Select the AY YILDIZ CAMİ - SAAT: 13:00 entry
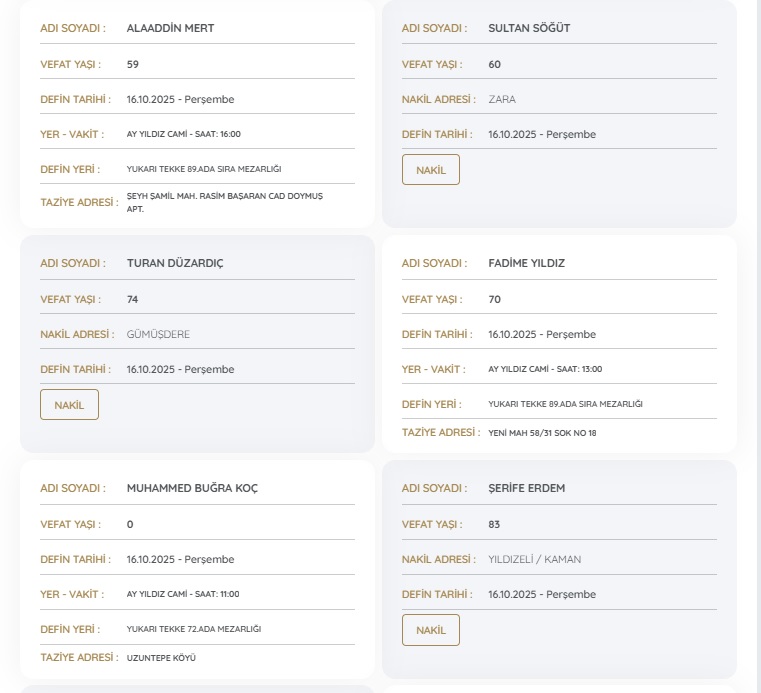Image resolution: width=761 pixels, height=693 pixels. point(545,369)
